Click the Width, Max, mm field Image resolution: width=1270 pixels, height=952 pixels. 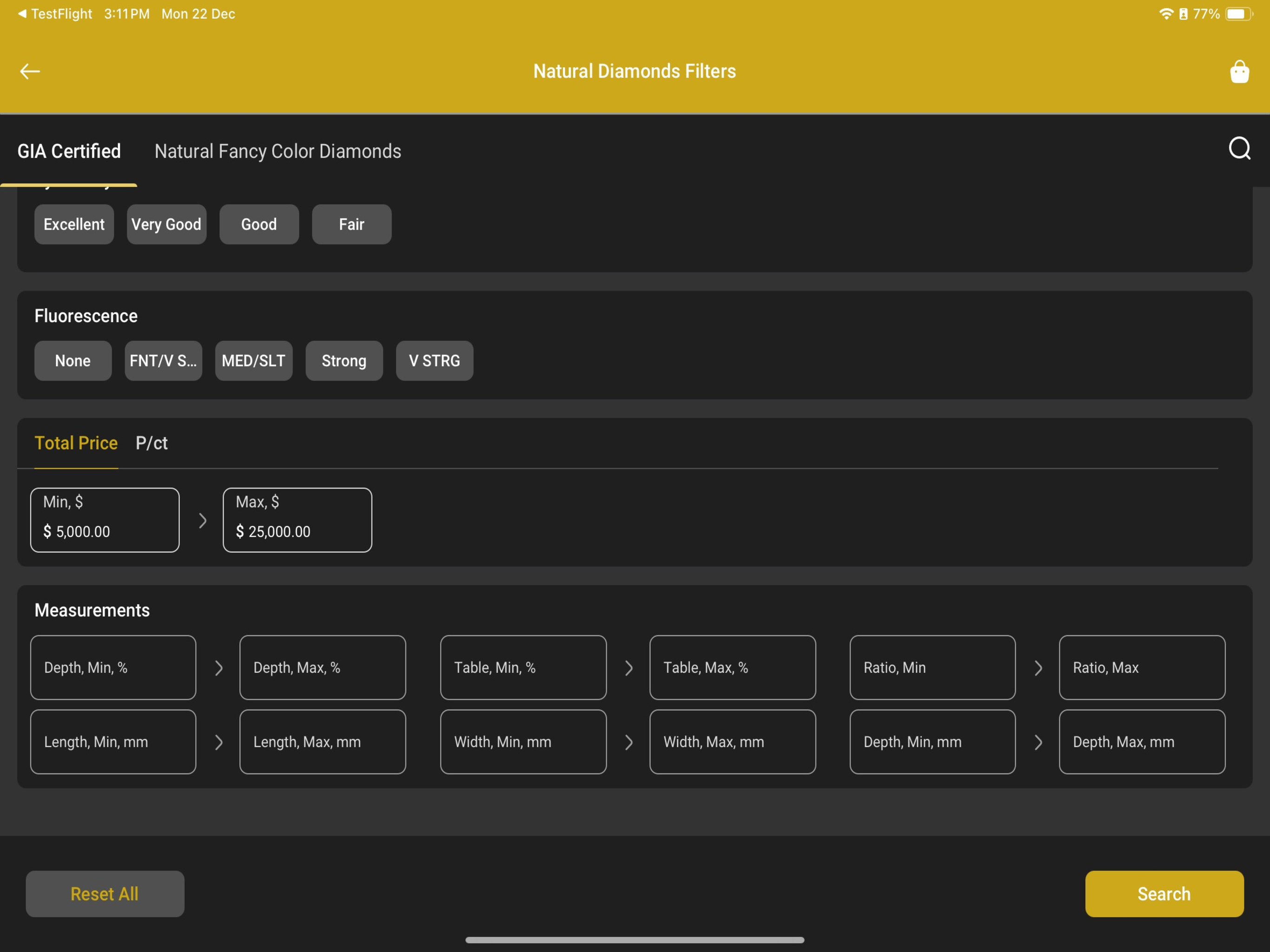point(733,742)
